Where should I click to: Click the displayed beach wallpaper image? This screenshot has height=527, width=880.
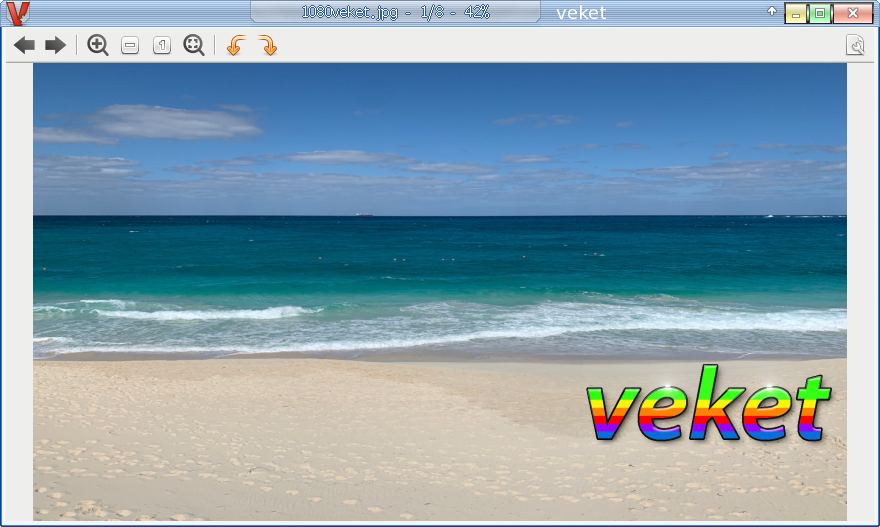coord(439,292)
